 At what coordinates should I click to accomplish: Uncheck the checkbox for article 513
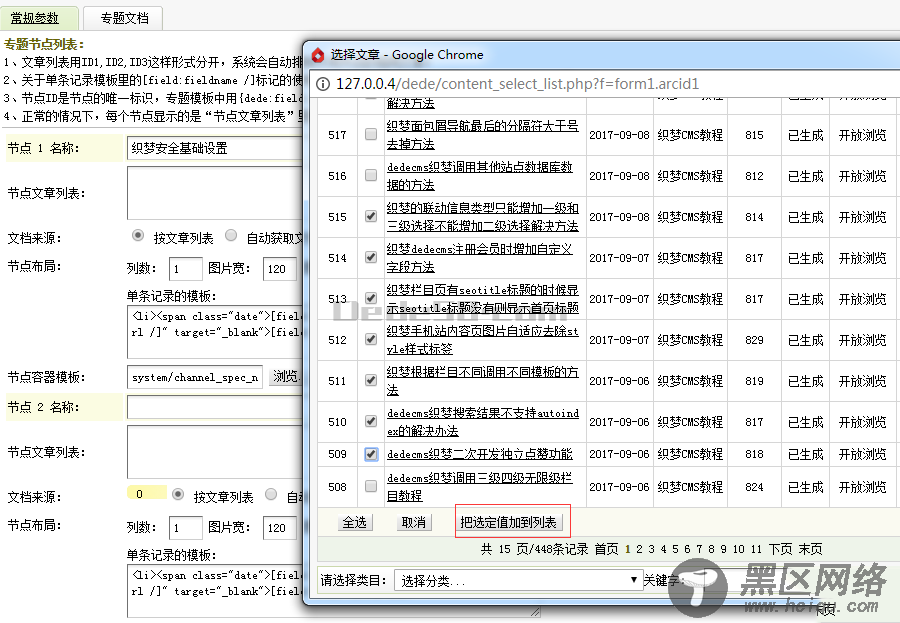[371, 298]
